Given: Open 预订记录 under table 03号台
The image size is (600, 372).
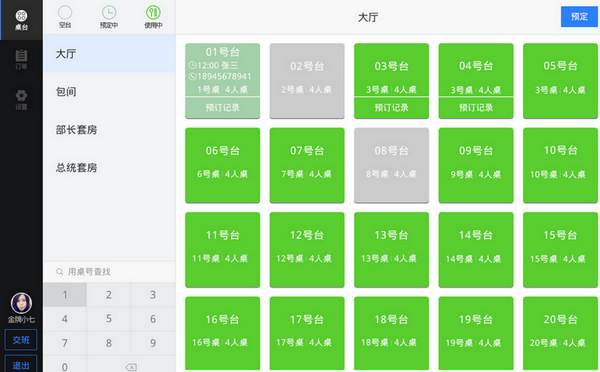Looking at the screenshot, I should click(391, 108).
